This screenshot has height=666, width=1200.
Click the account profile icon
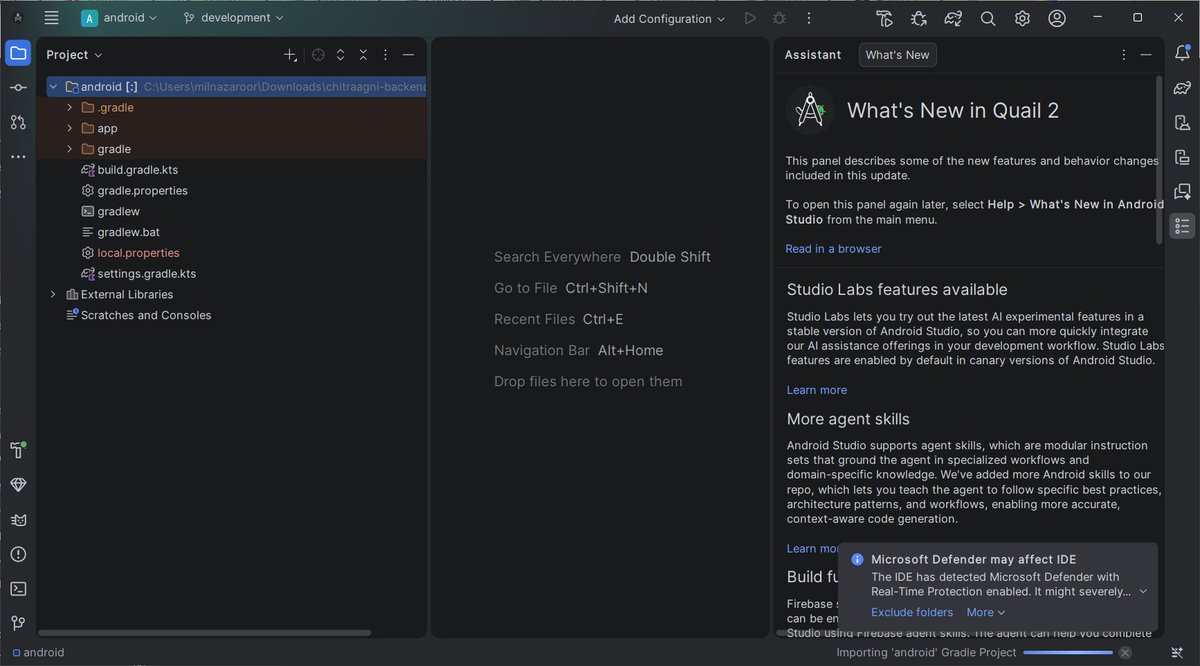(x=1057, y=18)
